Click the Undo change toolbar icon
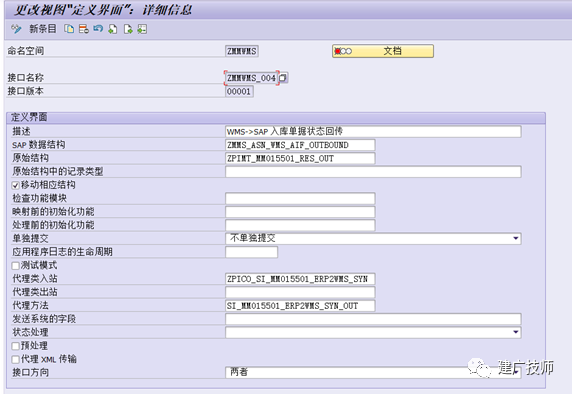 click(x=98, y=29)
